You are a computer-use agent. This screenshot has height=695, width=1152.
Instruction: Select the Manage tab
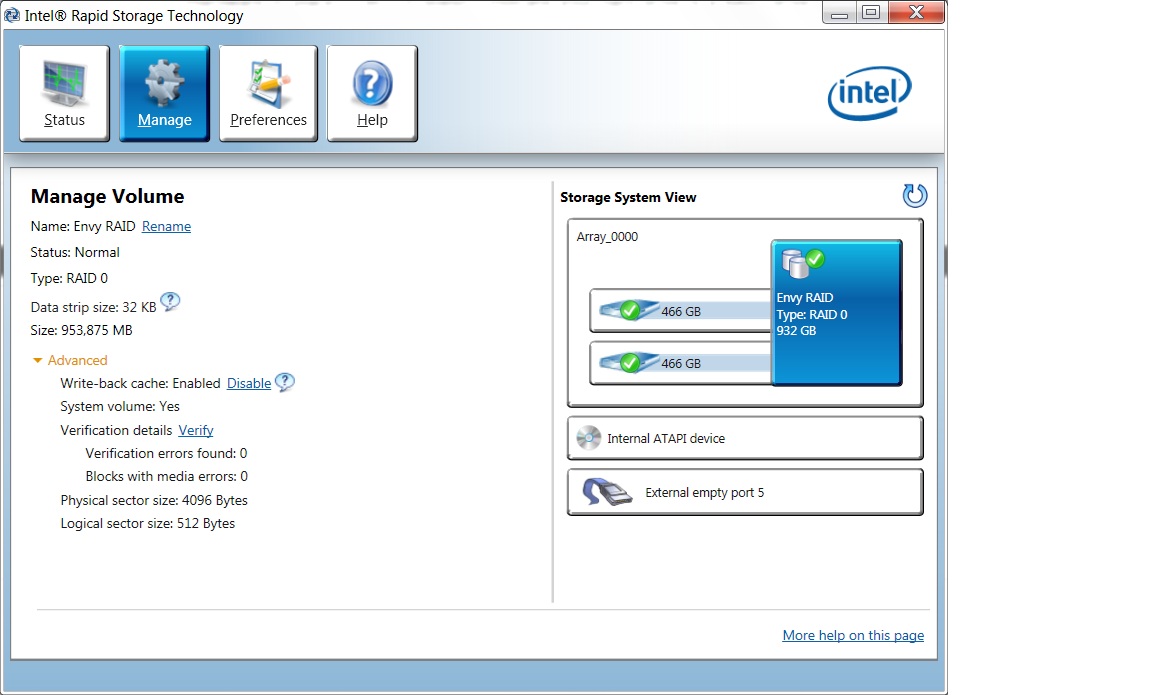(x=165, y=93)
